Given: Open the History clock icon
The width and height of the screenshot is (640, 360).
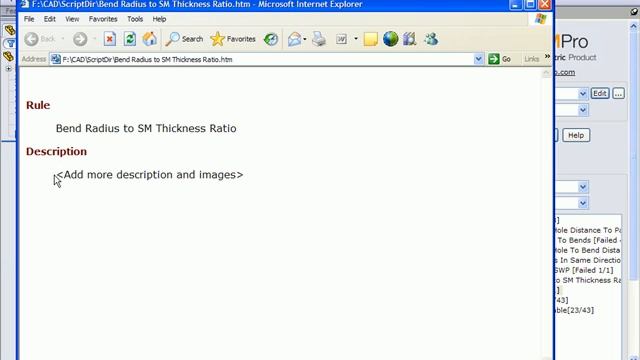Looking at the screenshot, I should (x=271, y=39).
